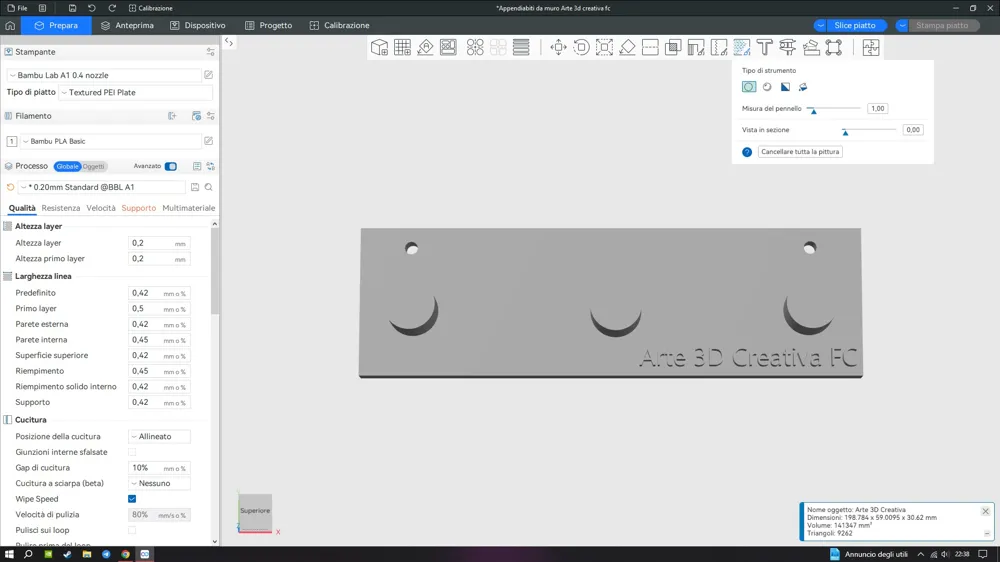Screen dimensions: 1000x562
Task: Choose the triangle fill tool type
Action: click(785, 87)
